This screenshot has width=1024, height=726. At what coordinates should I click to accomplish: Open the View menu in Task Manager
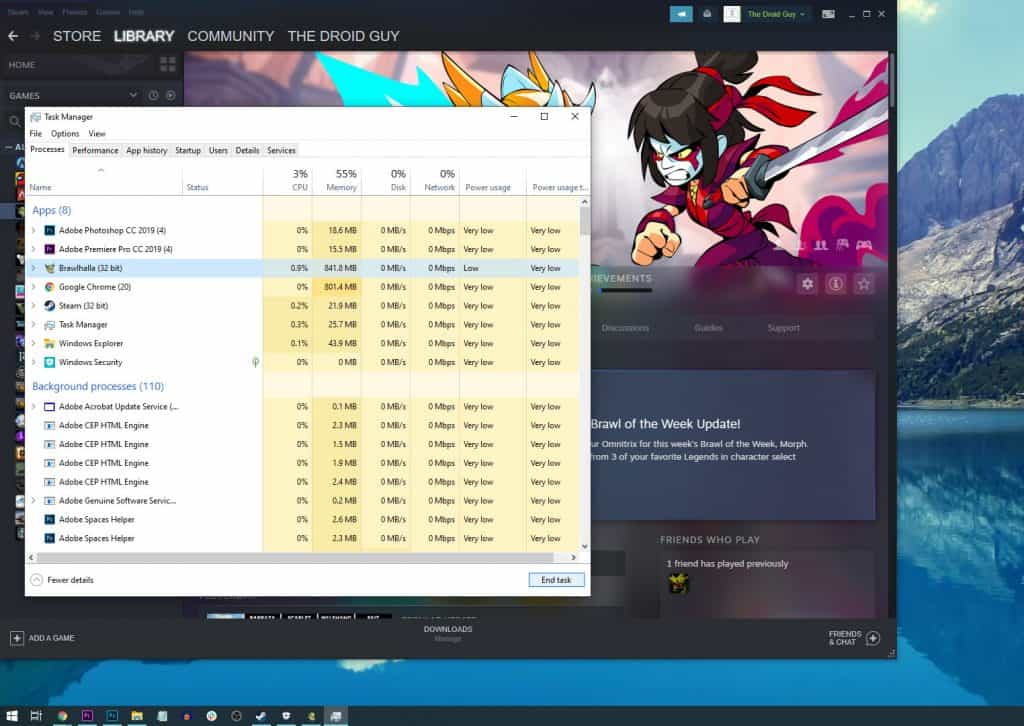[97, 134]
